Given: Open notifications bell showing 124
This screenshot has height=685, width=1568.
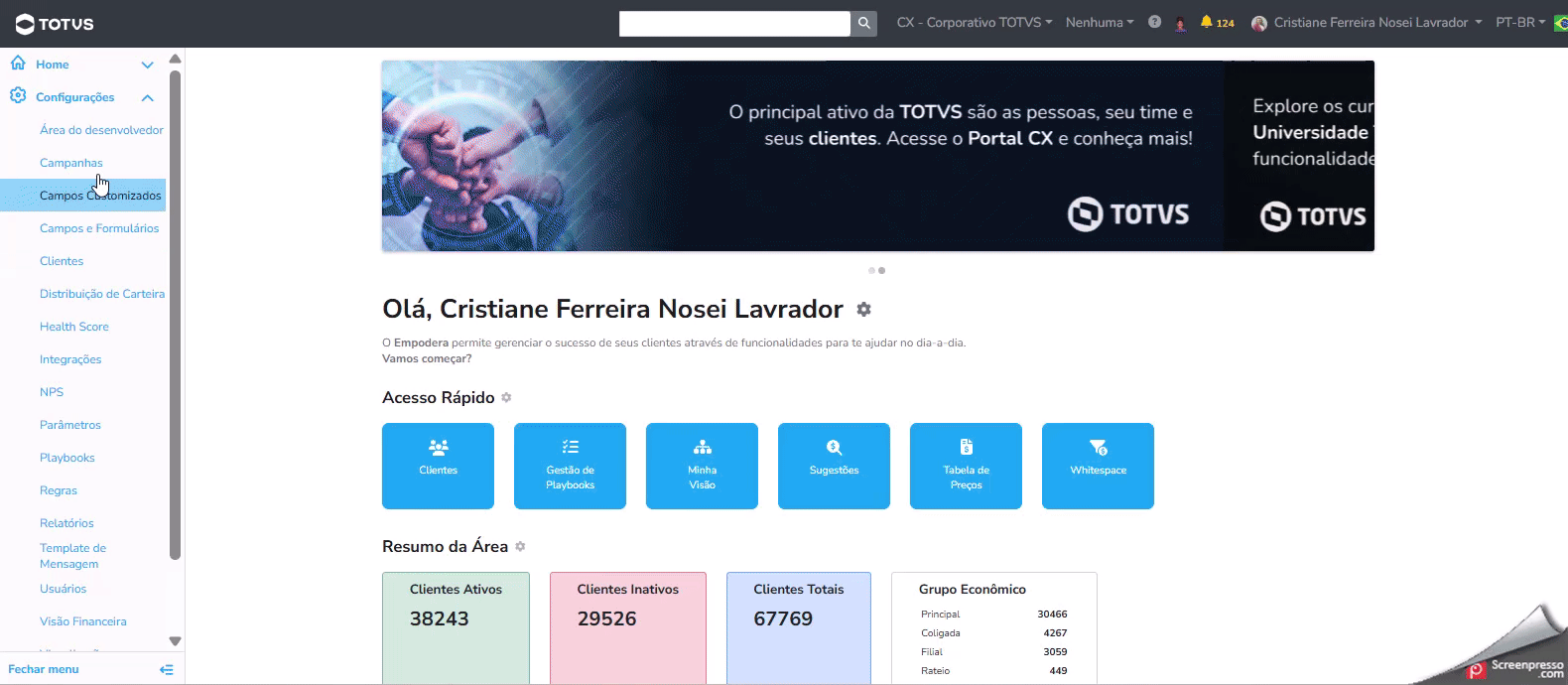Looking at the screenshot, I should tap(1217, 22).
